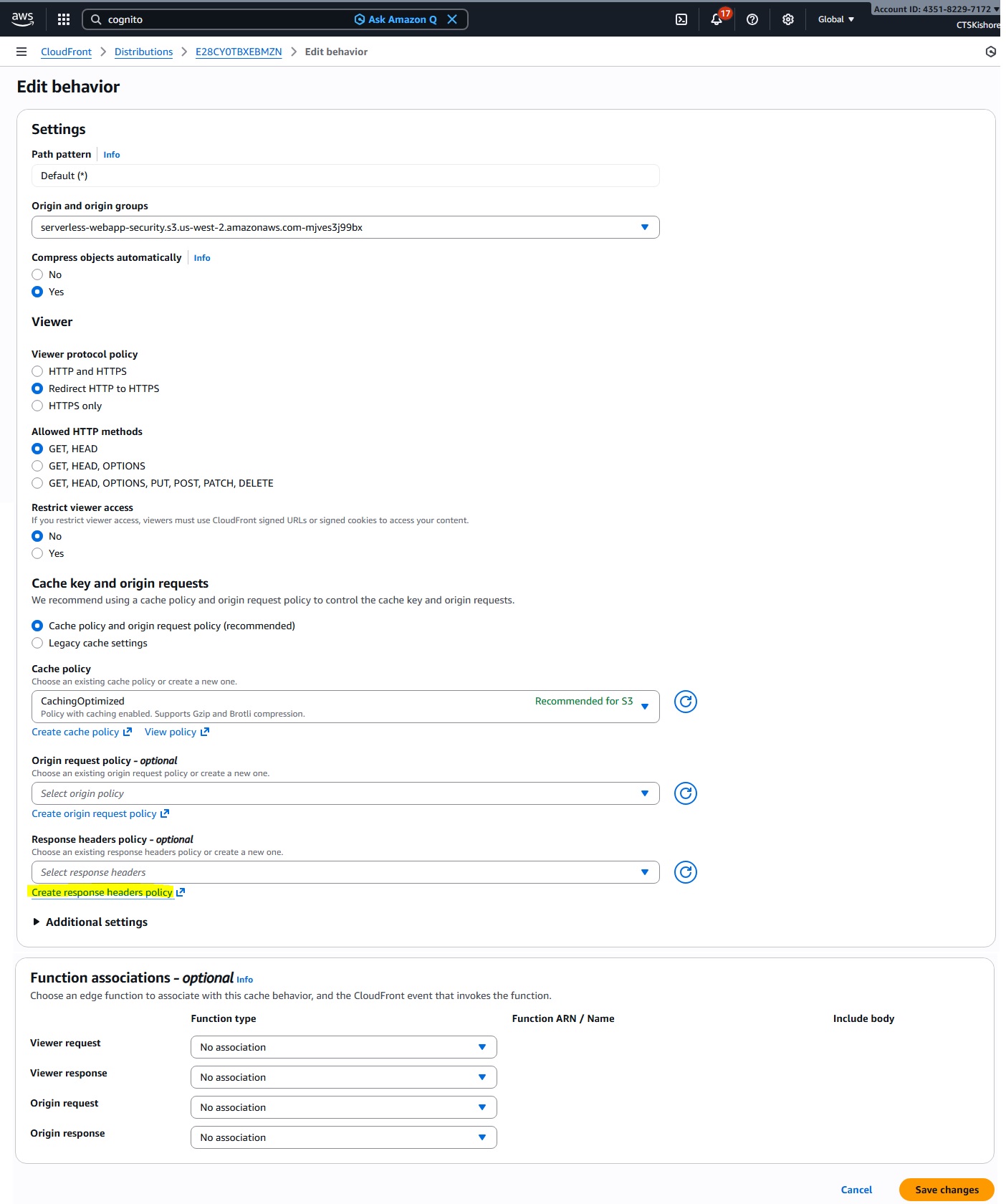Refresh the origin request policy list
This screenshot has width=1006, height=1204.
click(686, 793)
